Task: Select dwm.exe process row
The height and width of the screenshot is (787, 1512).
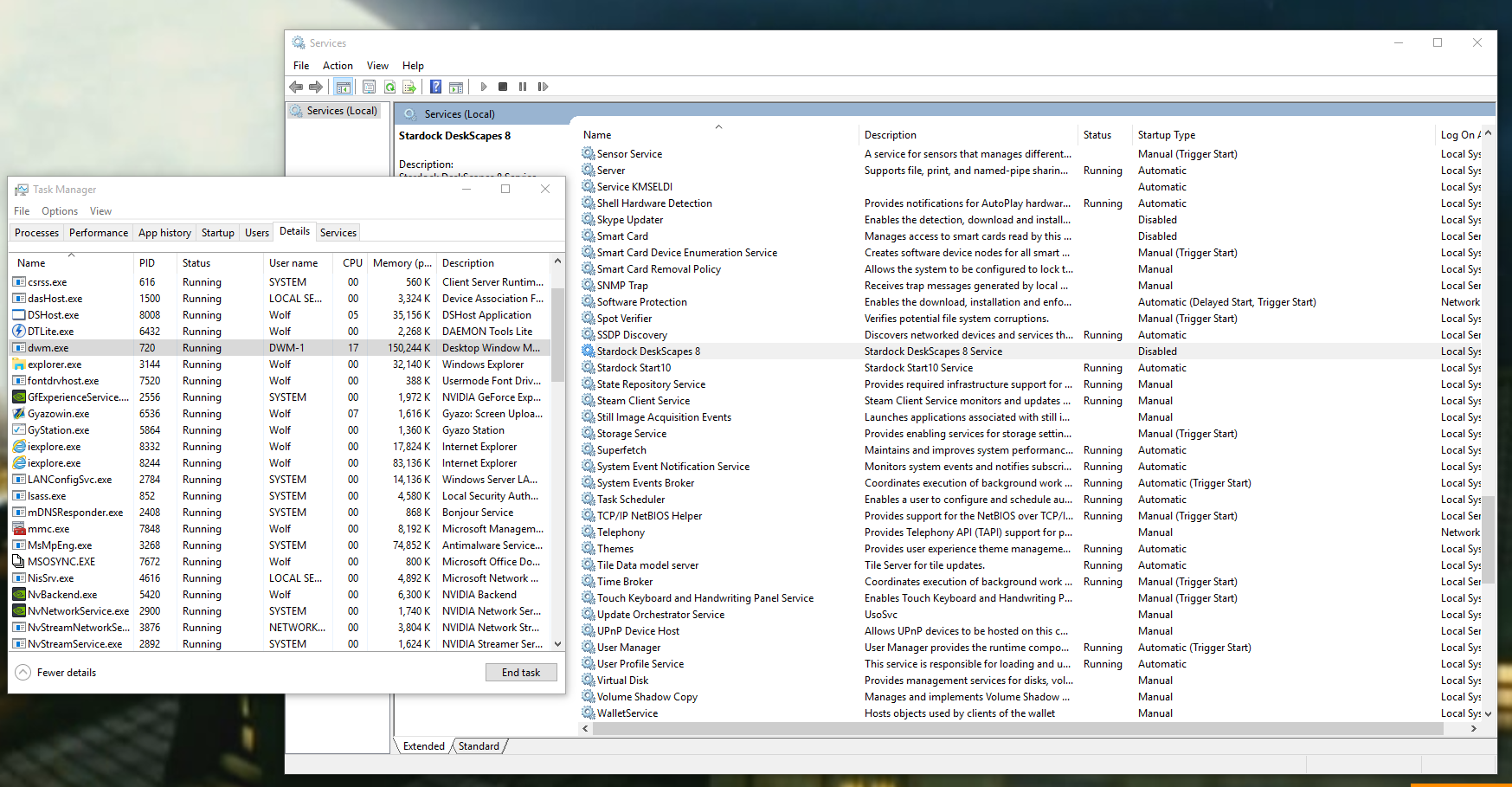Action: pos(280,347)
